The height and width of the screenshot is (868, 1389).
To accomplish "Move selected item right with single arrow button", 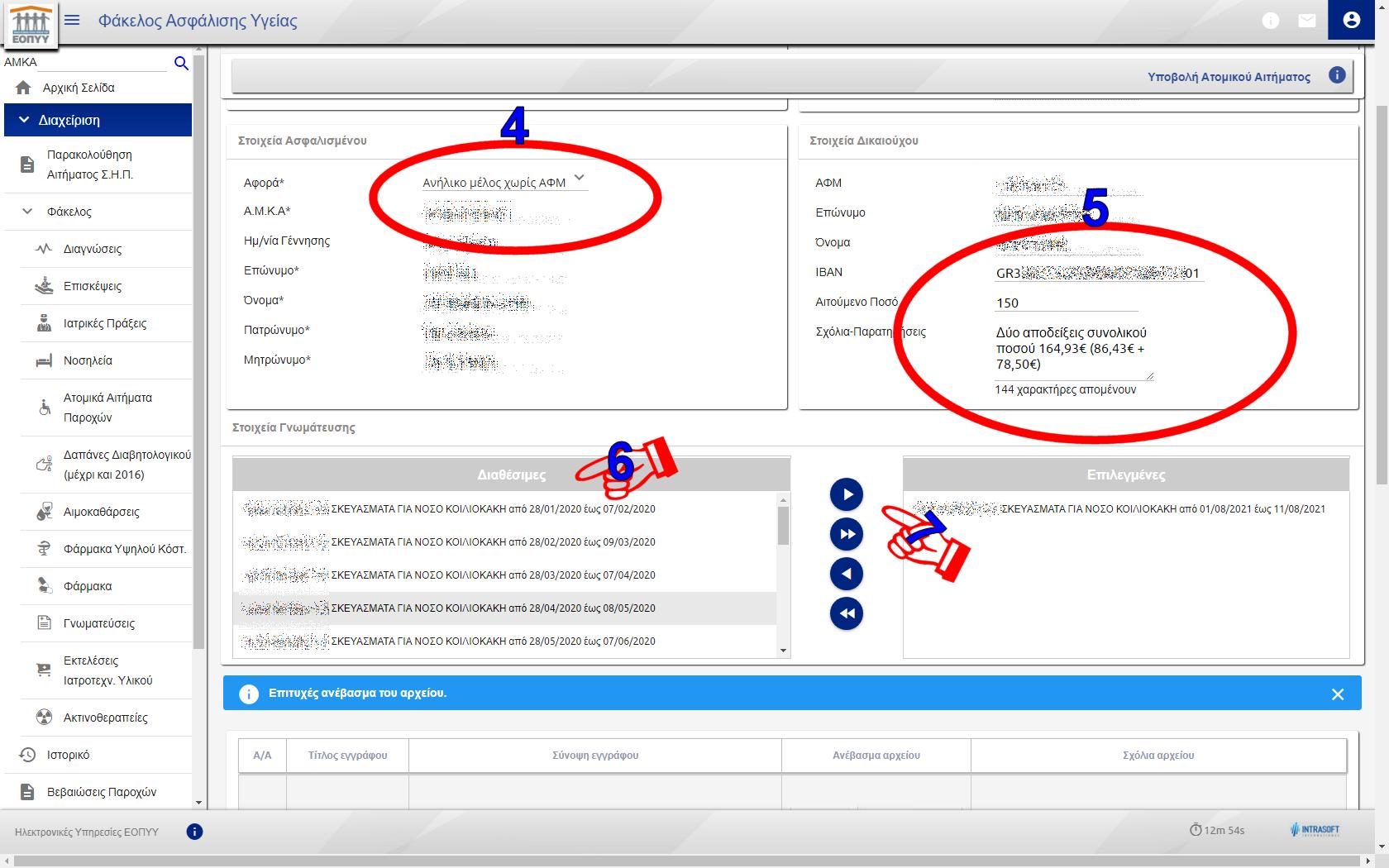I will tap(846, 494).
